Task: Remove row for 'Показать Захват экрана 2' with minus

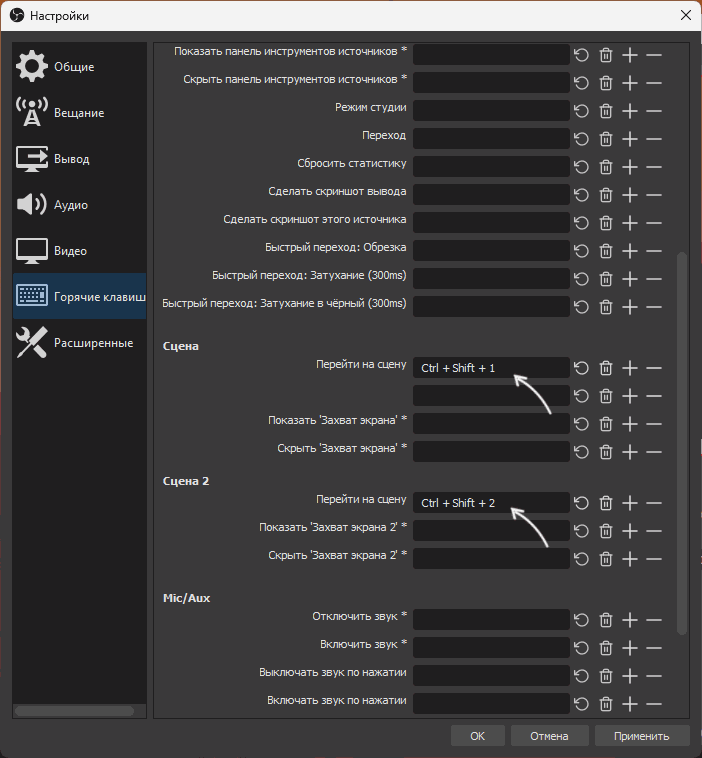Action: [x=654, y=531]
